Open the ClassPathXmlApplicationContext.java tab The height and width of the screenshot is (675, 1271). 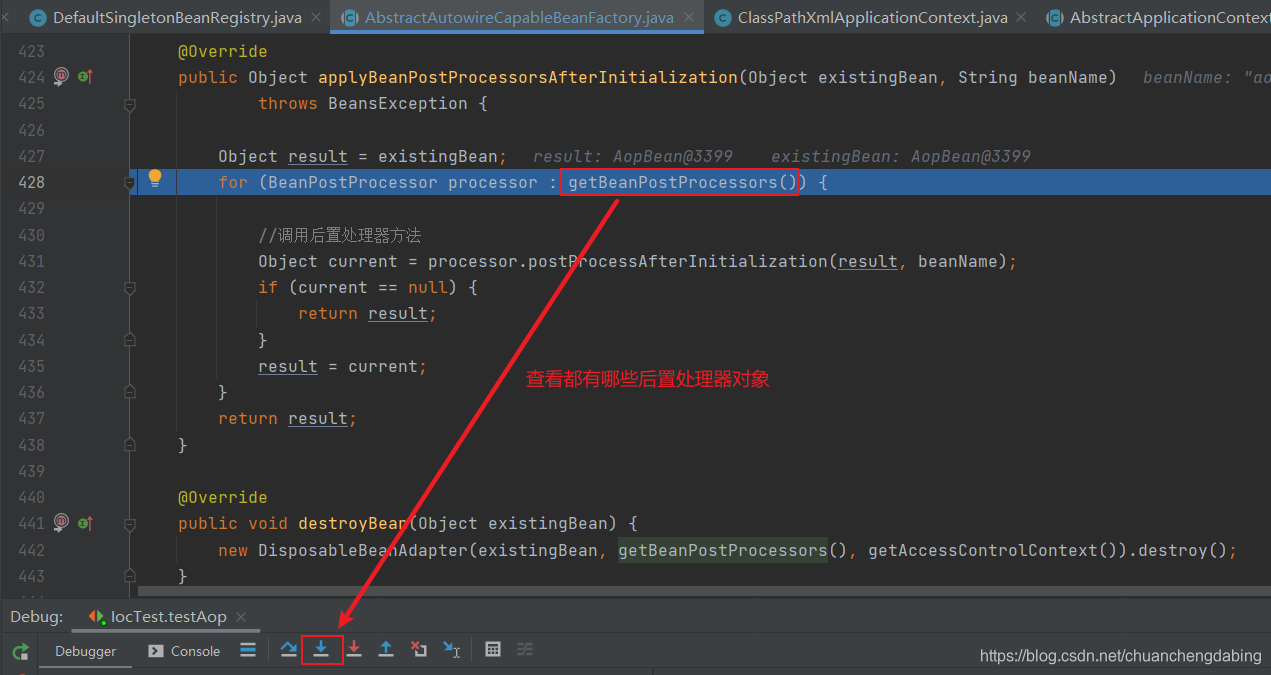tap(872, 17)
